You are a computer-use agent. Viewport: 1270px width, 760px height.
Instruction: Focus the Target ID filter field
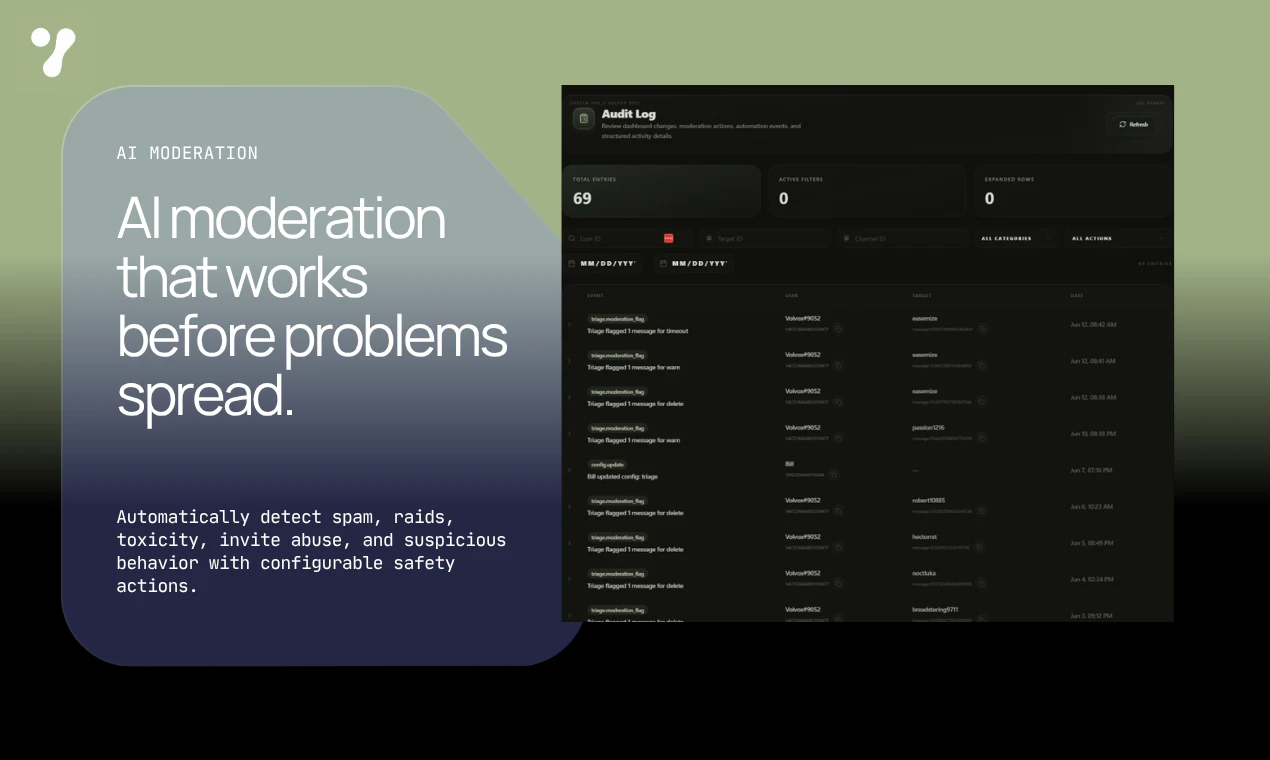[765, 239]
